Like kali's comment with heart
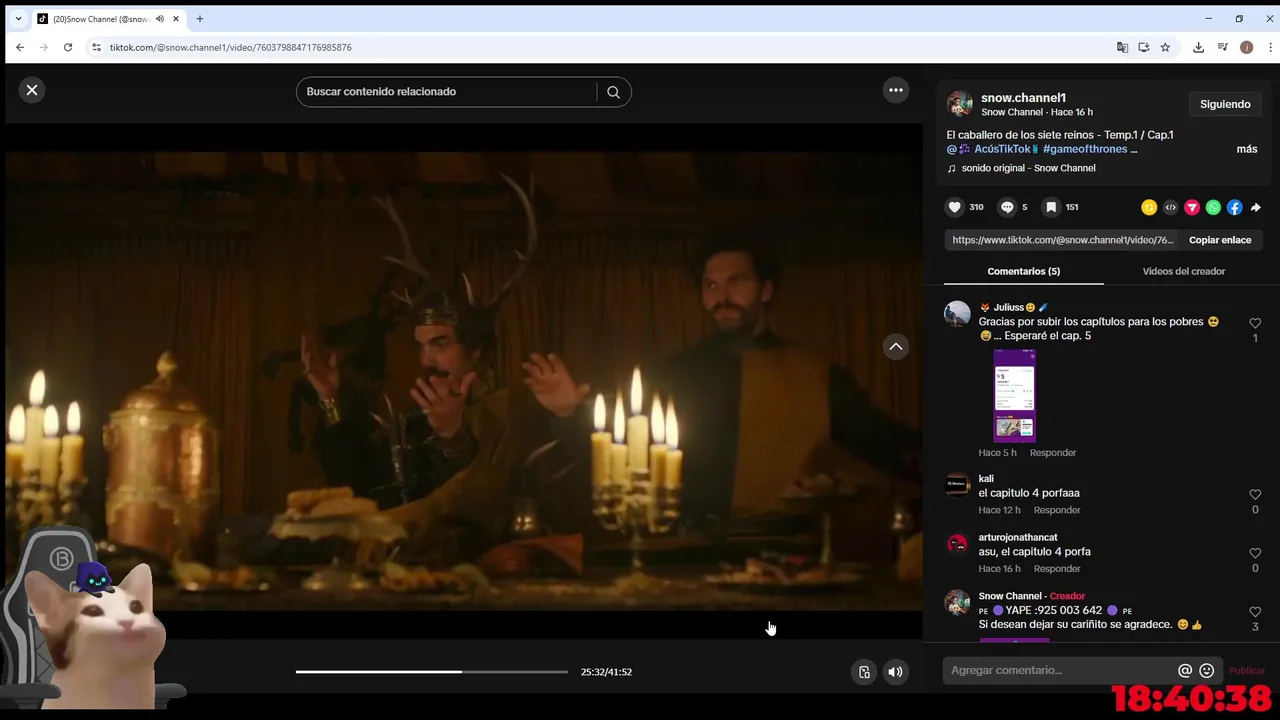The width and height of the screenshot is (1280, 720). tap(1255, 495)
